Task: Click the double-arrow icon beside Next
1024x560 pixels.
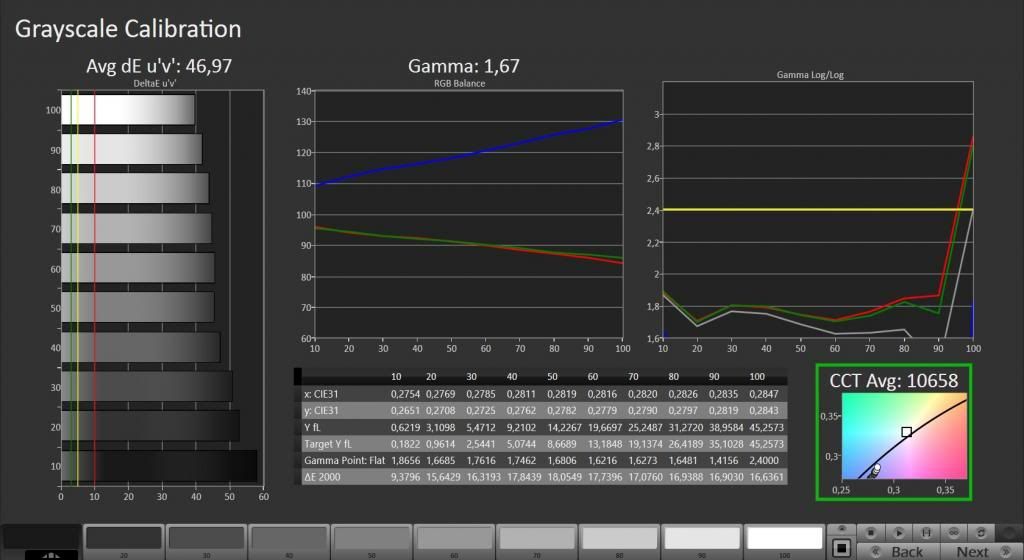Action: click(x=1005, y=551)
